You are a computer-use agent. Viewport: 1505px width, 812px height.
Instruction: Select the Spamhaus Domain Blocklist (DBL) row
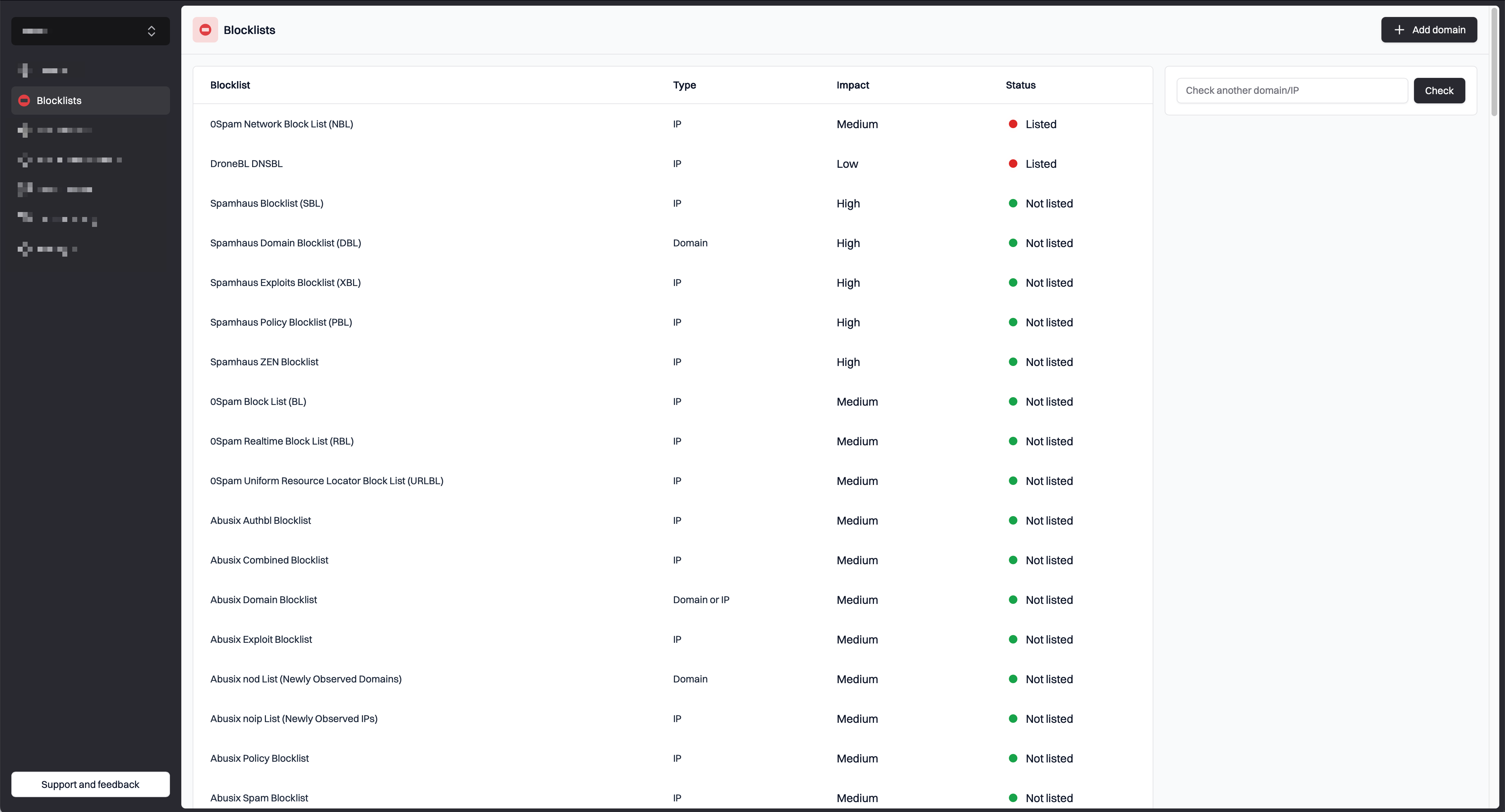coord(286,243)
